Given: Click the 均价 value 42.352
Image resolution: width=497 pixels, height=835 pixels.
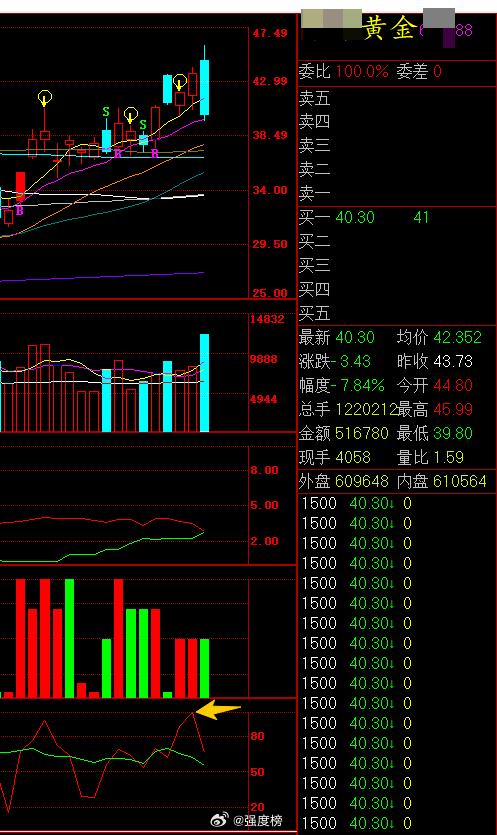Looking at the screenshot, I should (458, 337).
